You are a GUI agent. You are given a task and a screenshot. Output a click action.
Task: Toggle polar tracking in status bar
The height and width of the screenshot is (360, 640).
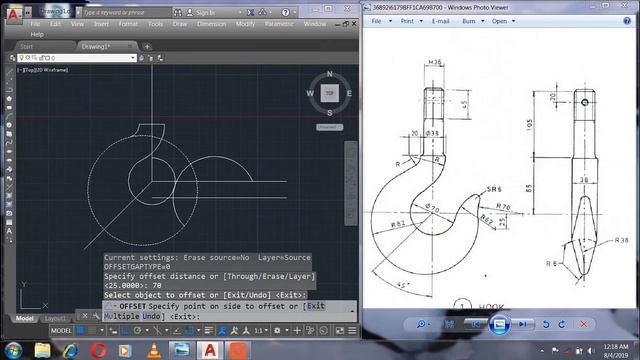137,331
